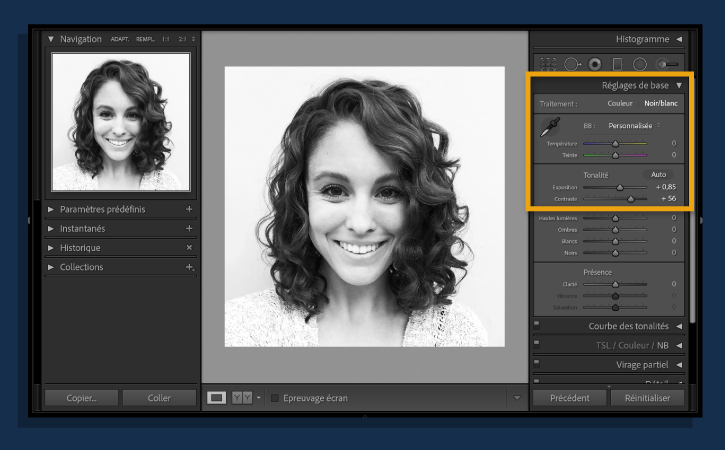Expand the Collections panel
725x450 pixels.
click(x=51, y=267)
